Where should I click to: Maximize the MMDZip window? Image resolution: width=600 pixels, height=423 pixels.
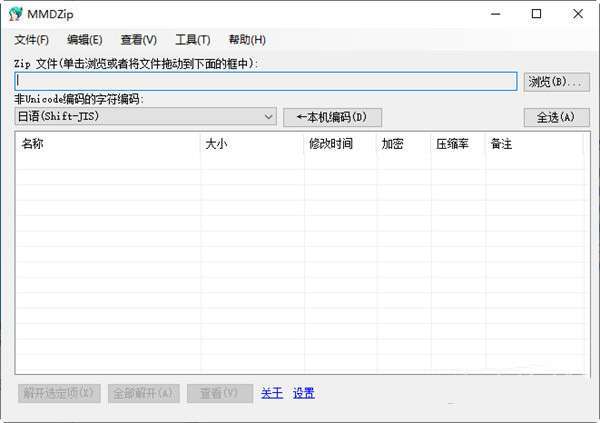click(x=536, y=14)
